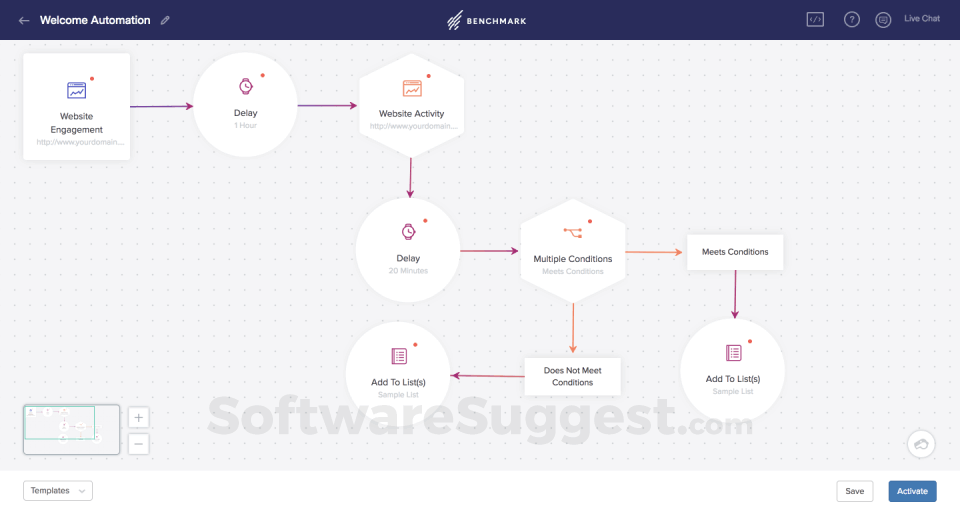Click the Website Activity label

pyautogui.click(x=411, y=114)
